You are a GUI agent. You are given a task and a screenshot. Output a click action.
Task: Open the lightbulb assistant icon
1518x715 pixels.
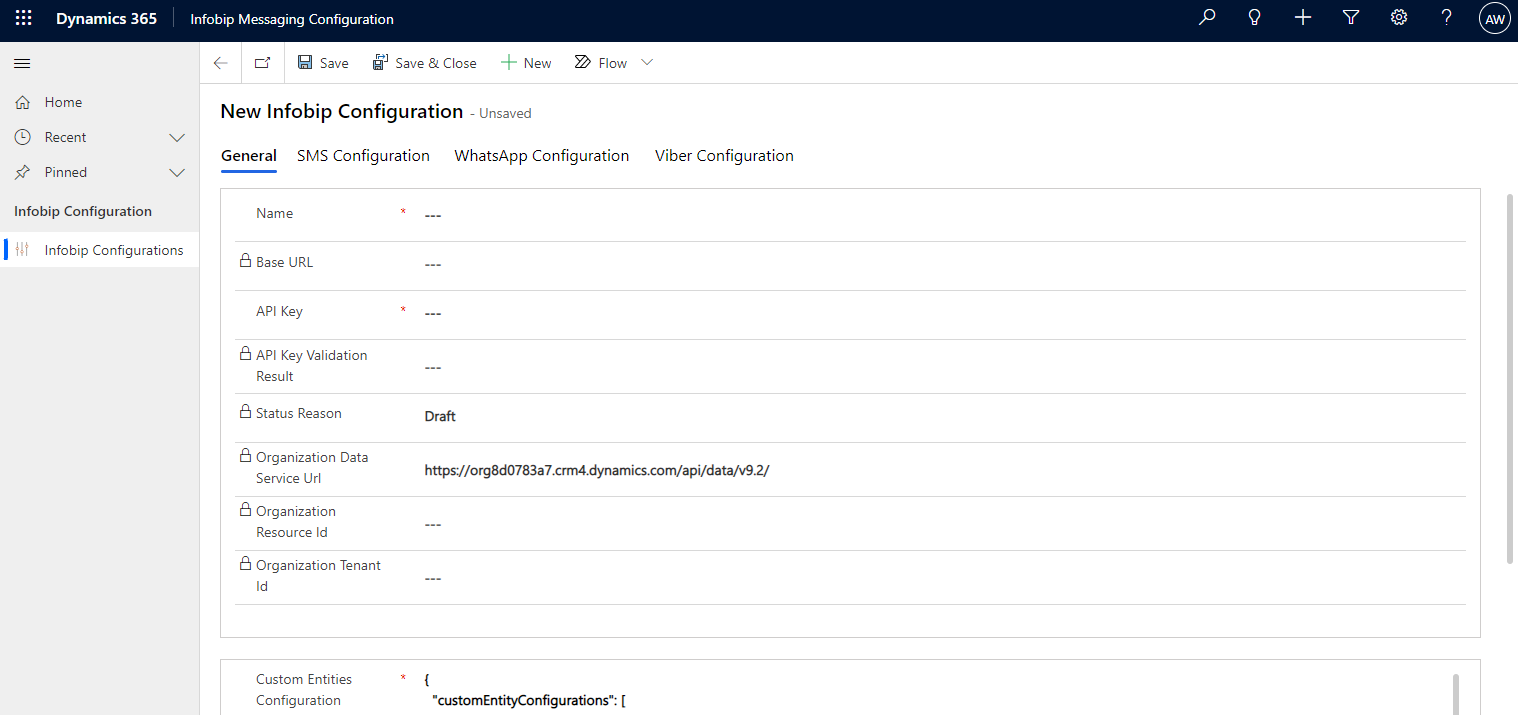(x=1255, y=18)
